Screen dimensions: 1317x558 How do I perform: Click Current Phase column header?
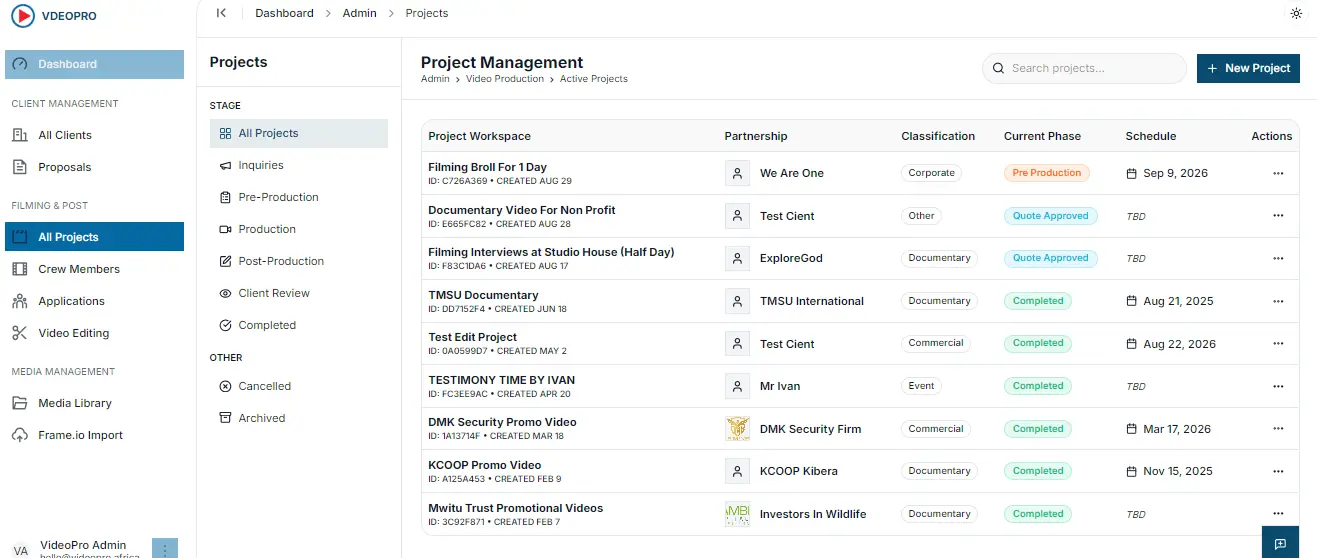[x=1043, y=136]
